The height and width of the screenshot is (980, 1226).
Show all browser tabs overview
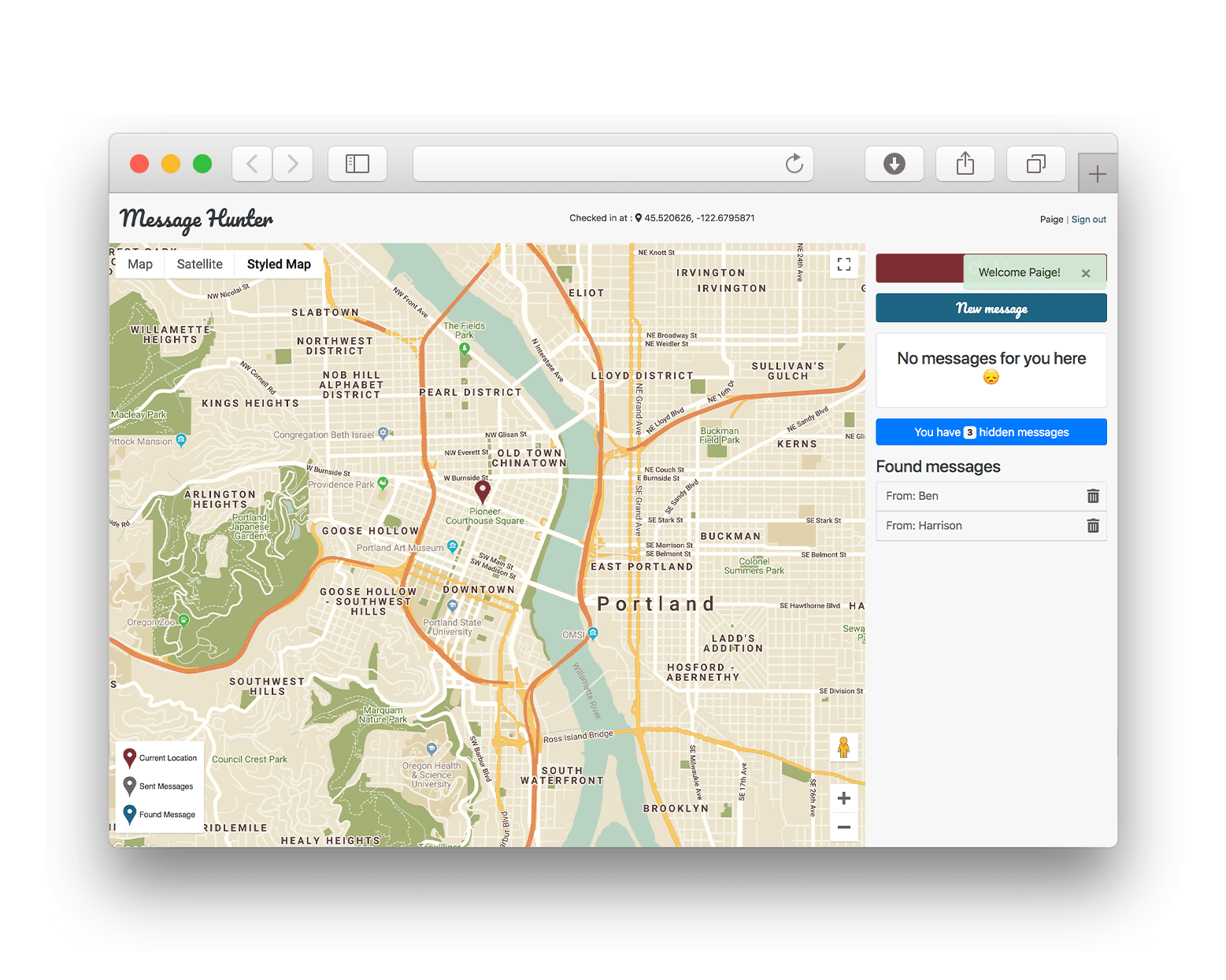1036,164
